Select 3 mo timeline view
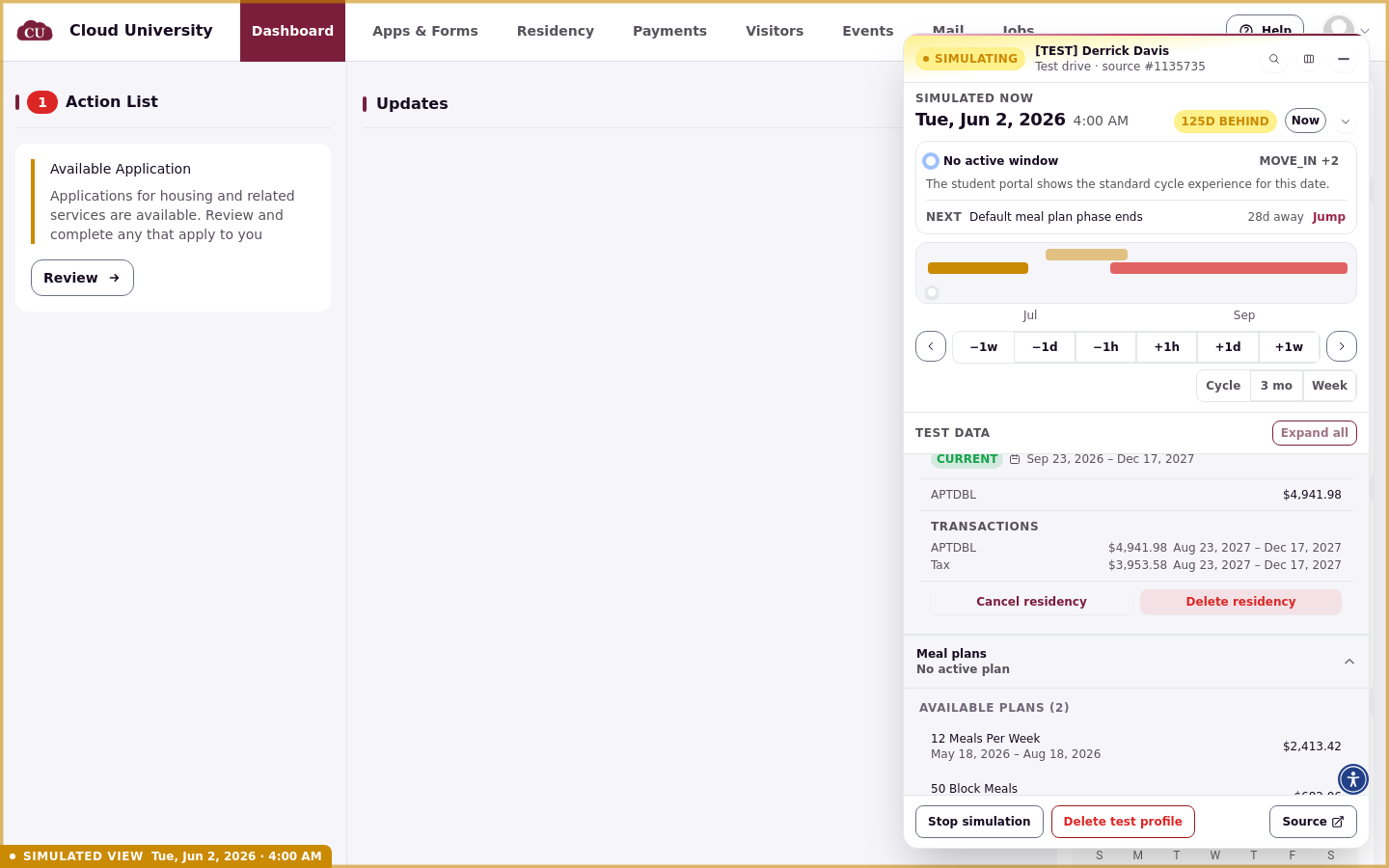1389x868 pixels. [x=1276, y=385]
